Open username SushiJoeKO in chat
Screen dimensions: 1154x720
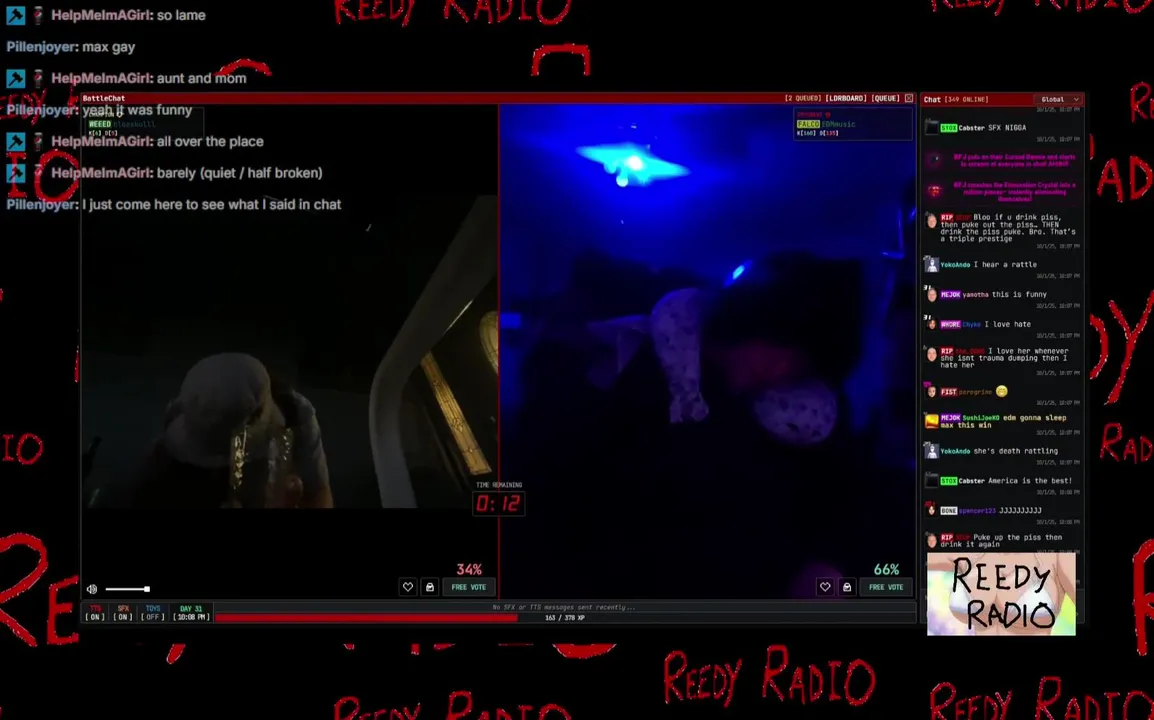coord(980,417)
